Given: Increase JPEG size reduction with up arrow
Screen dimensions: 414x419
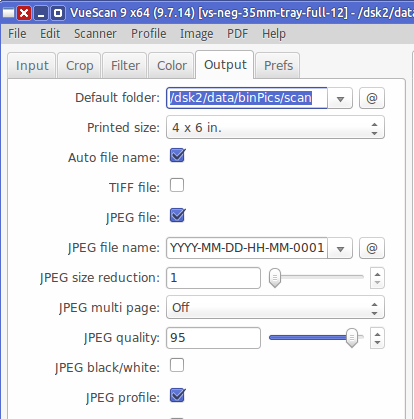Looking at the screenshot, I should (x=377, y=274).
